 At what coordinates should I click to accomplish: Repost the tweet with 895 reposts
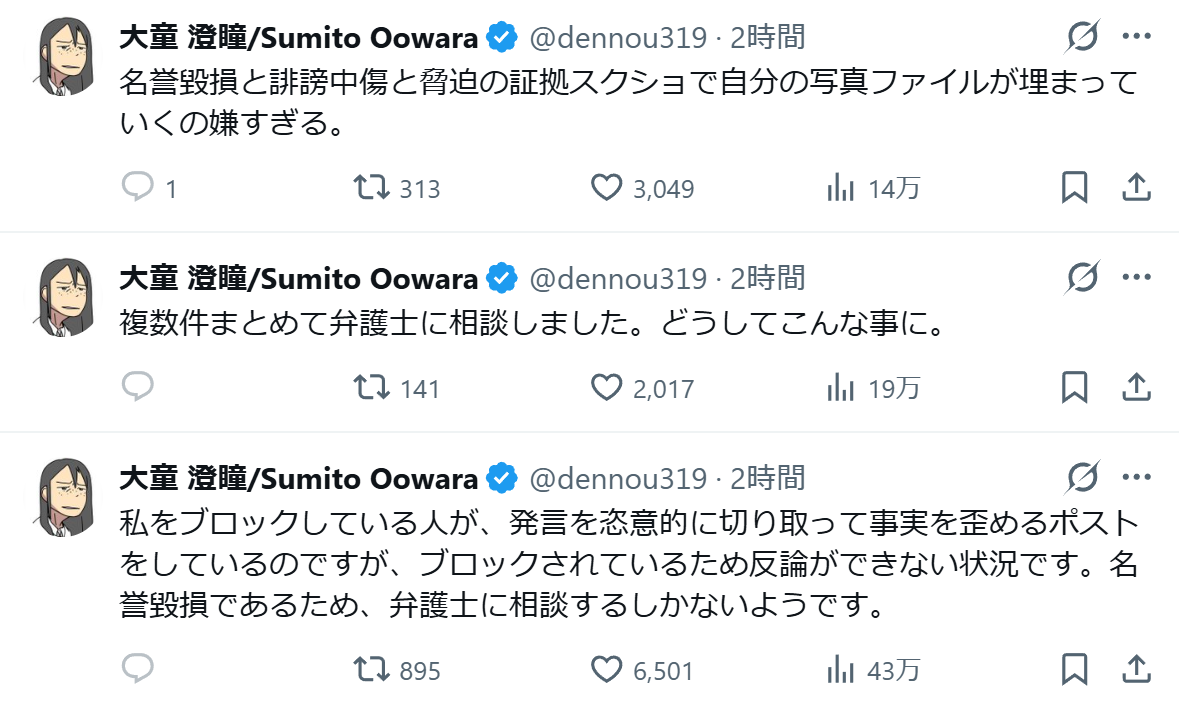(x=373, y=669)
